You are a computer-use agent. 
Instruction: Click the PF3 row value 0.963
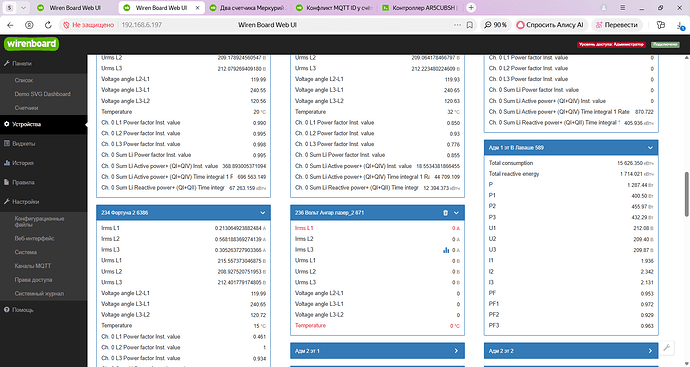pyautogui.click(x=646, y=326)
